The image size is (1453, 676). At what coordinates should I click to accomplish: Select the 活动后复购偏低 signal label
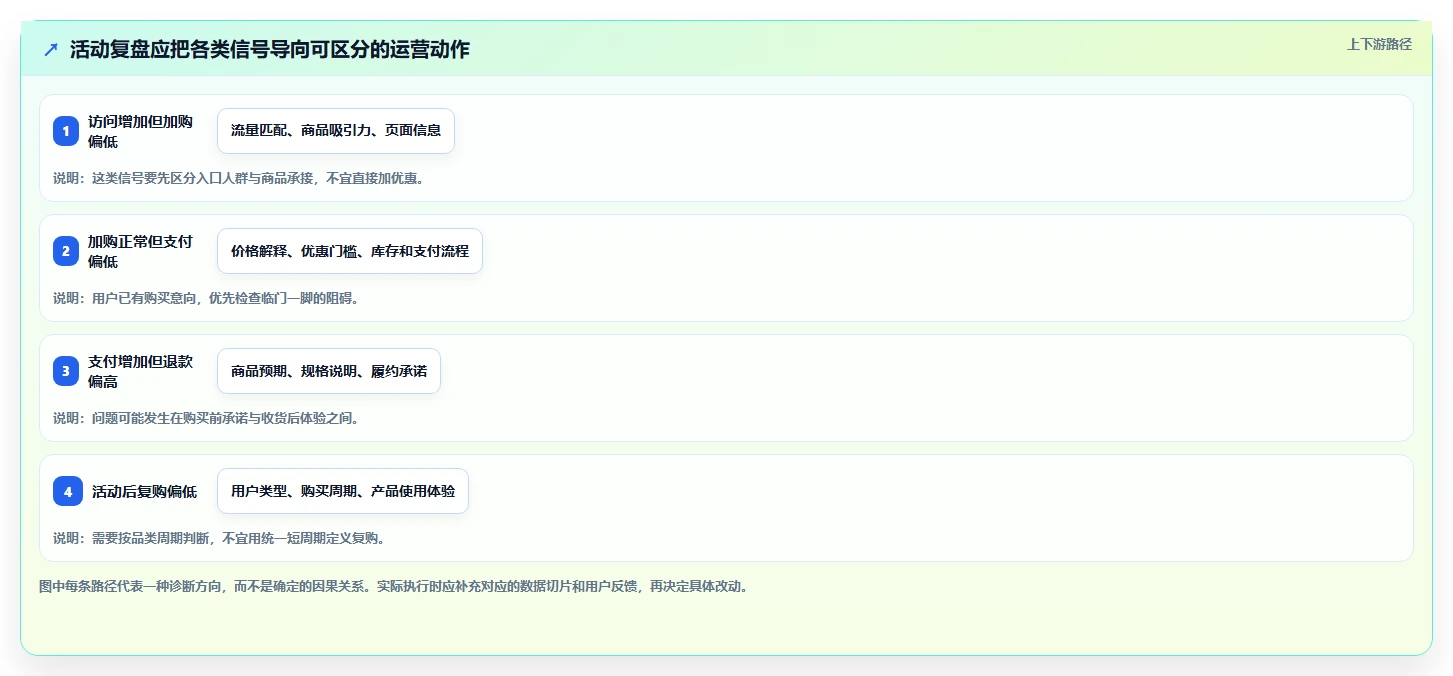pos(144,491)
